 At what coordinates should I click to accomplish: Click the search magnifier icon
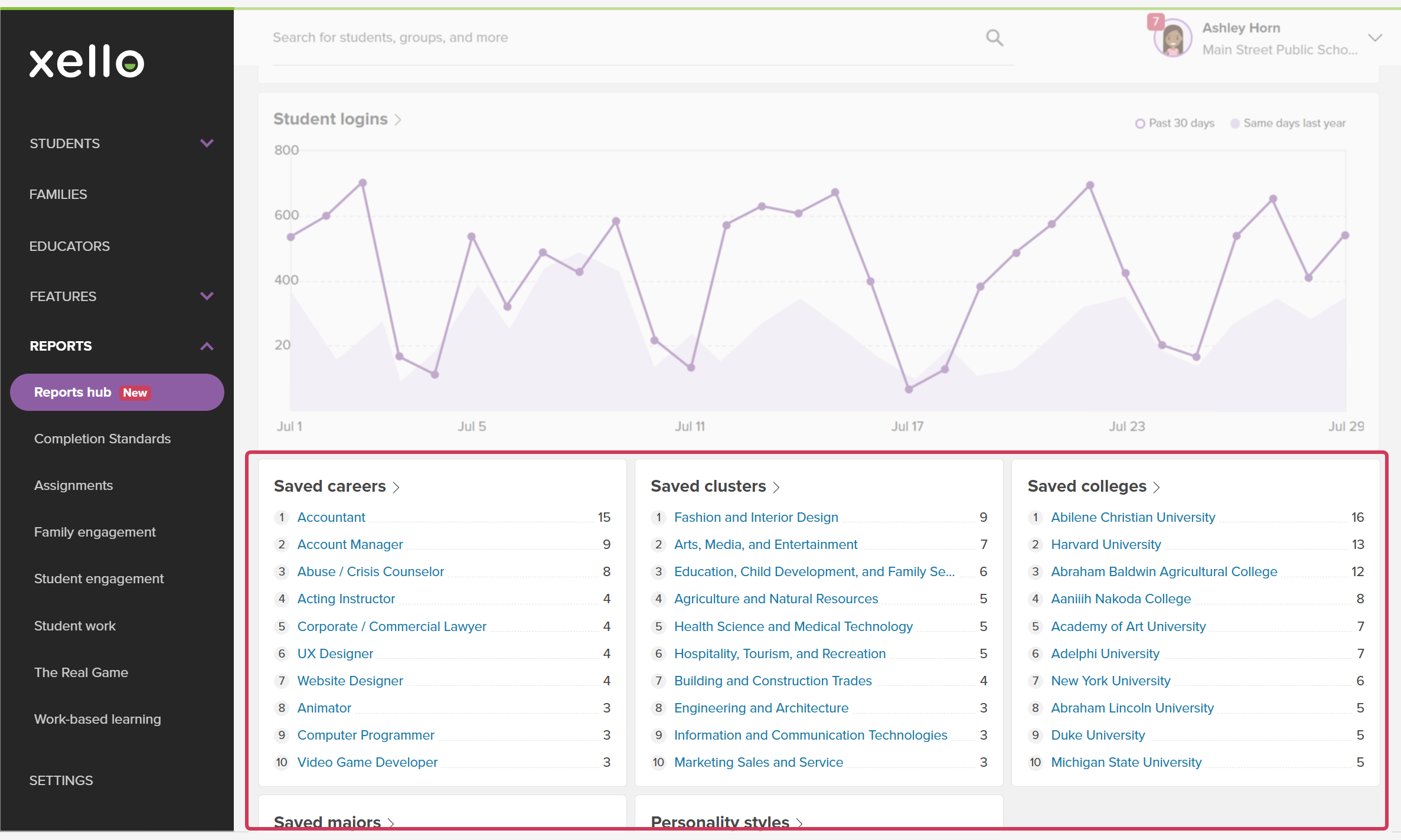[994, 38]
